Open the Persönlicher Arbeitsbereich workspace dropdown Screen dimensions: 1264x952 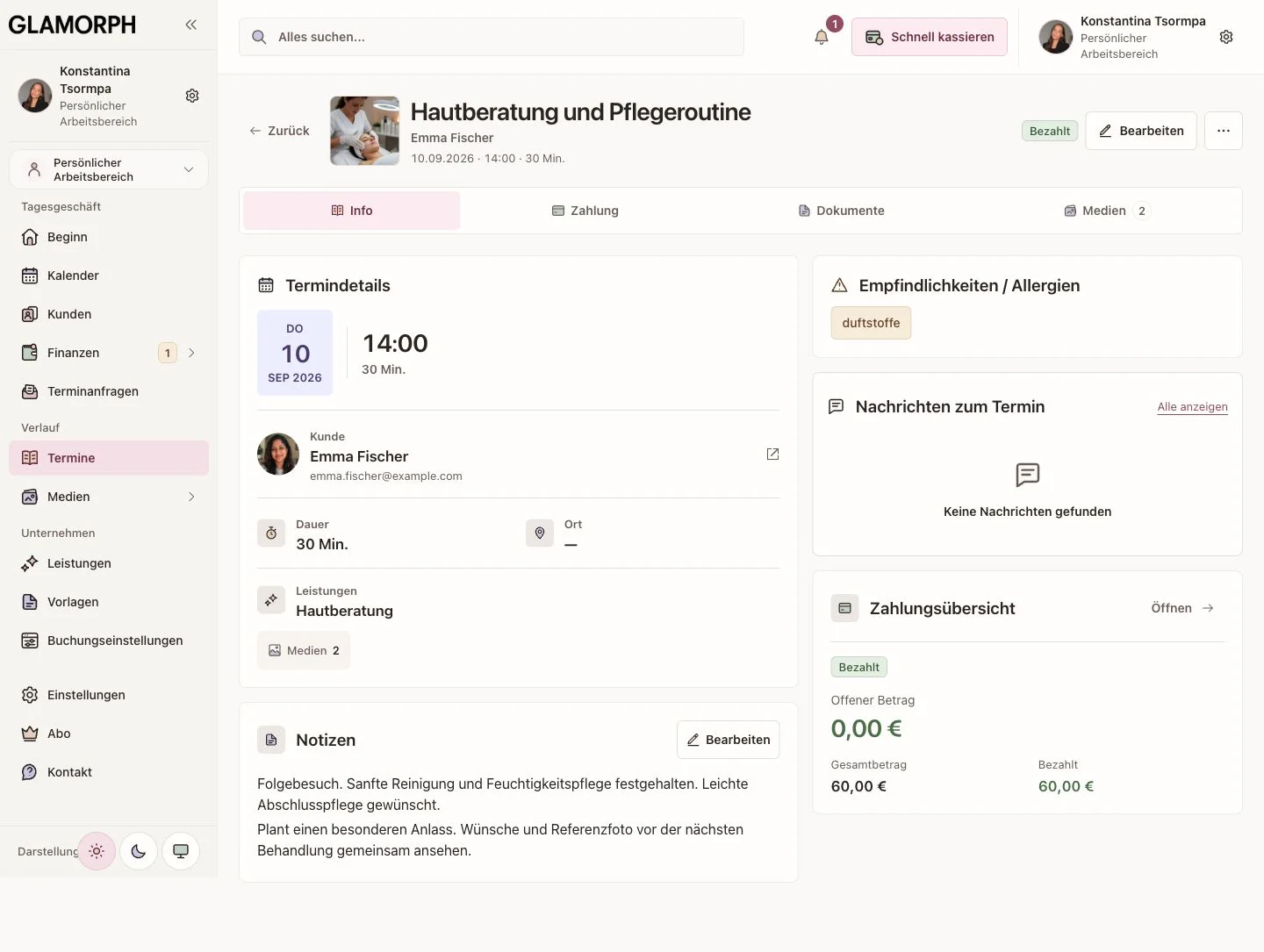[109, 169]
